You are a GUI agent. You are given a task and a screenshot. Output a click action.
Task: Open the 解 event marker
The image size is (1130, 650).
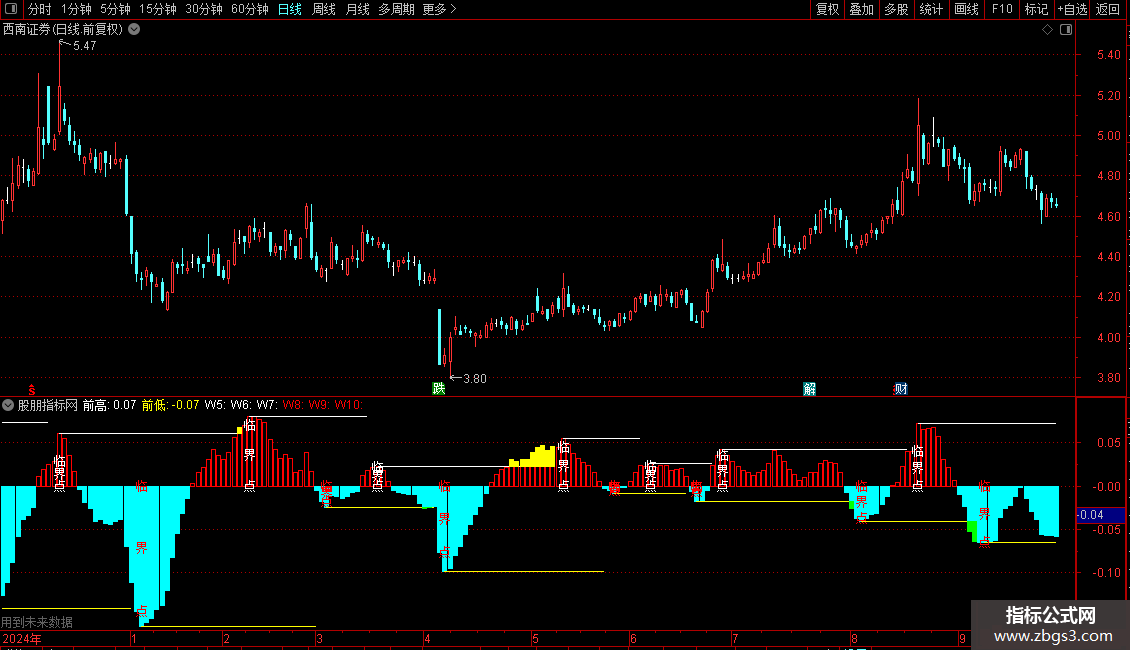click(809, 389)
